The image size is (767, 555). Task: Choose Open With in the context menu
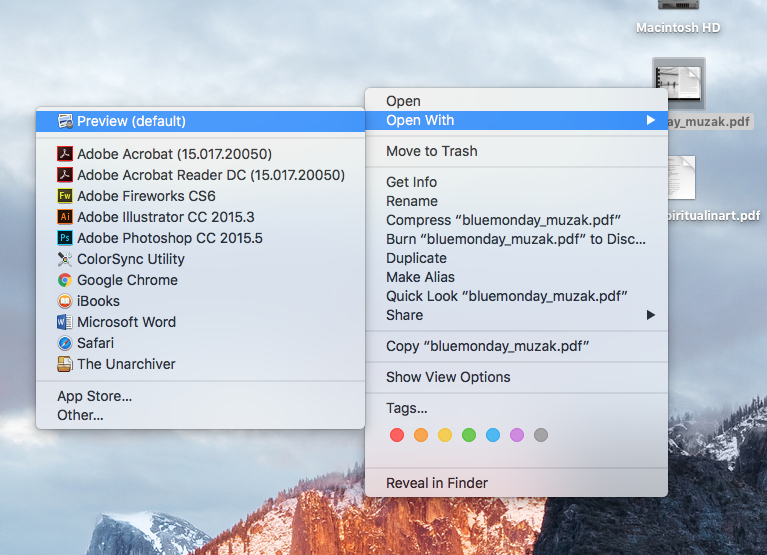pyautogui.click(x=517, y=120)
